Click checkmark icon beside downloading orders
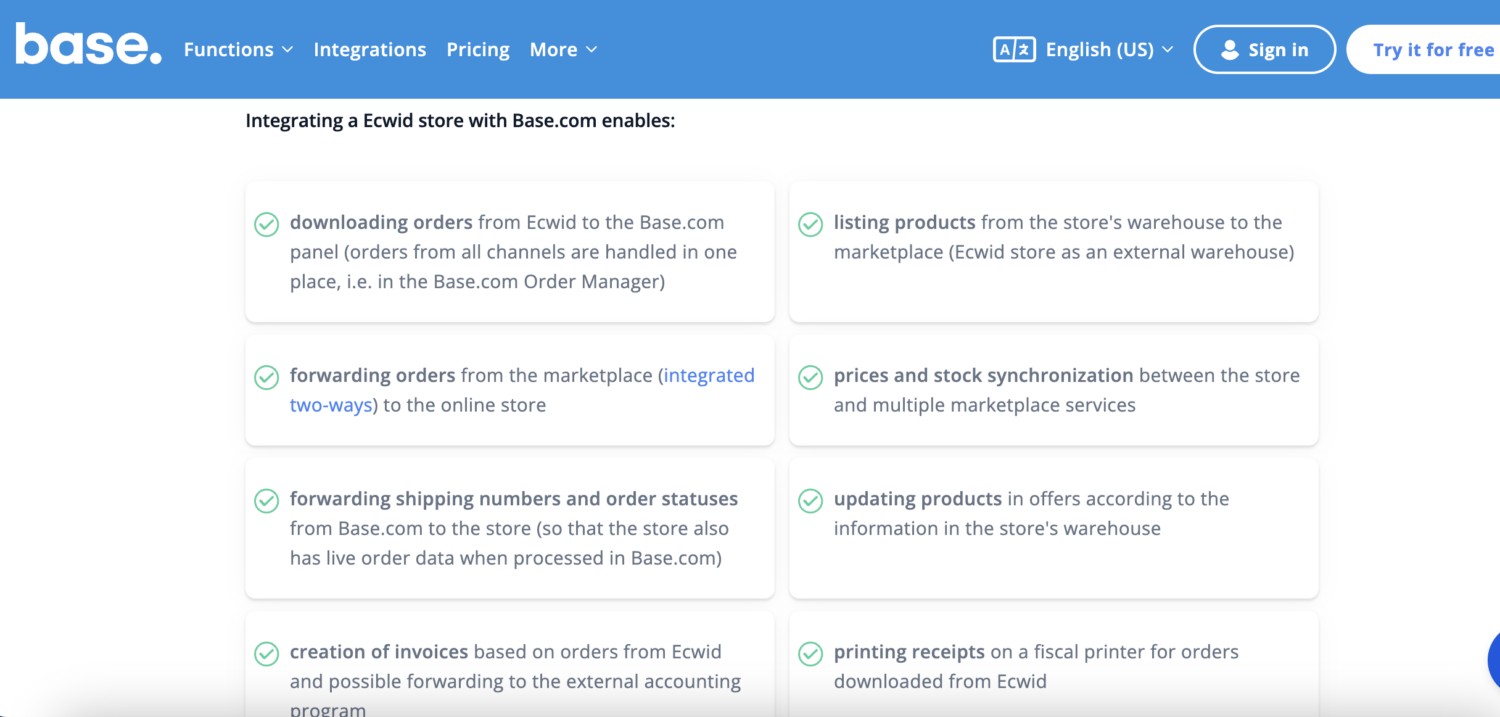1500x717 pixels. tap(266, 224)
